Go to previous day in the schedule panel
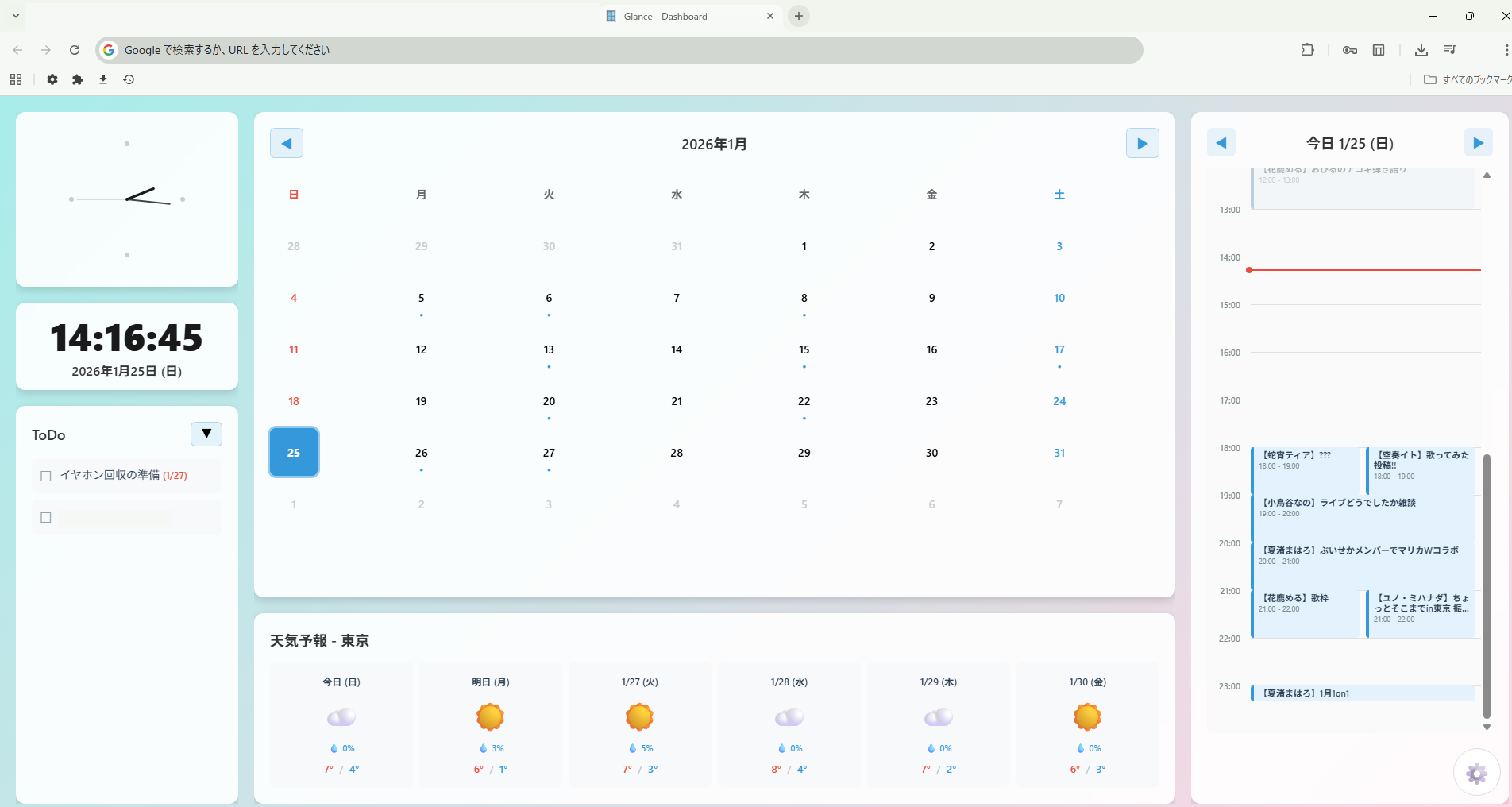This screenshot has width=1512, height=807. click(x=1221, y=142)
